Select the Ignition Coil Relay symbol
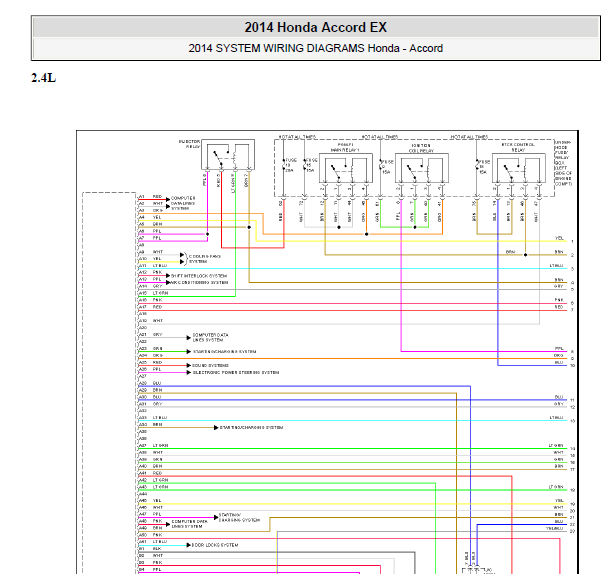Screen dimensions: 602x574 pos(422,168)
